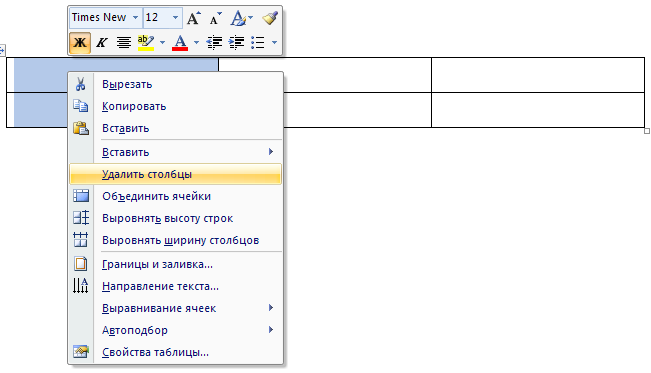This screenshot has width=651, height=373.
Task: Toggle Italic (К) formatting
Action: coord(102,42)
